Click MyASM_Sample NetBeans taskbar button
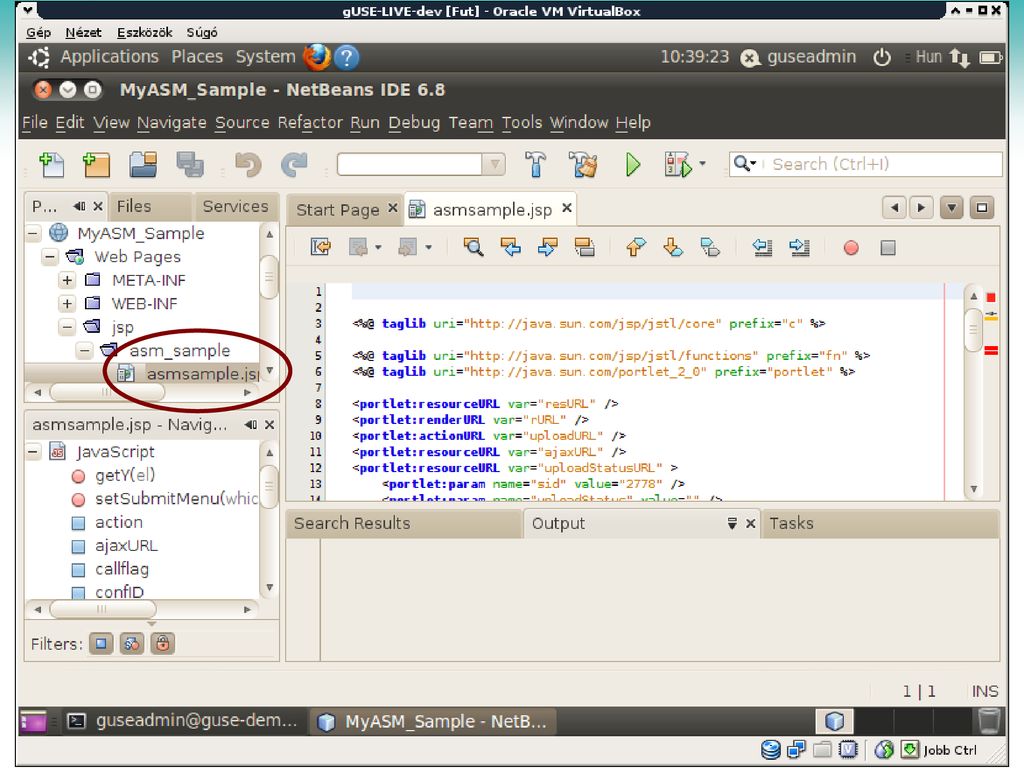Image resolution: width=1024 pixels, height=768 pixels. [x=433, y=721]
